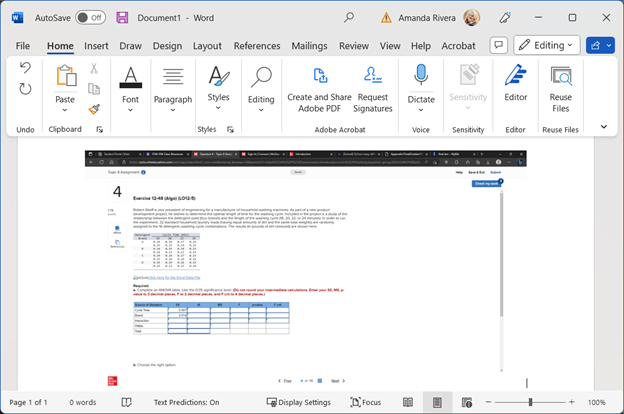624x414 pixels.
Task: Open the File menu
Action: point(23,46)
